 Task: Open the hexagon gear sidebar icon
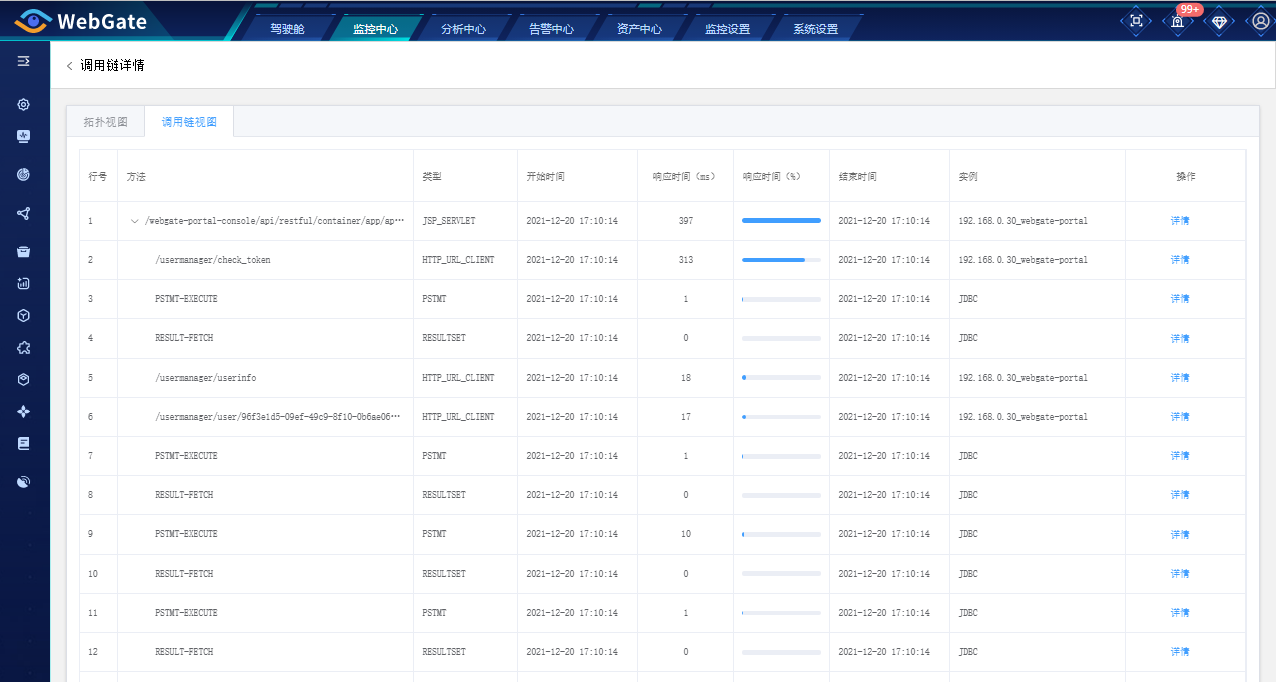click(x=24, y=104)
